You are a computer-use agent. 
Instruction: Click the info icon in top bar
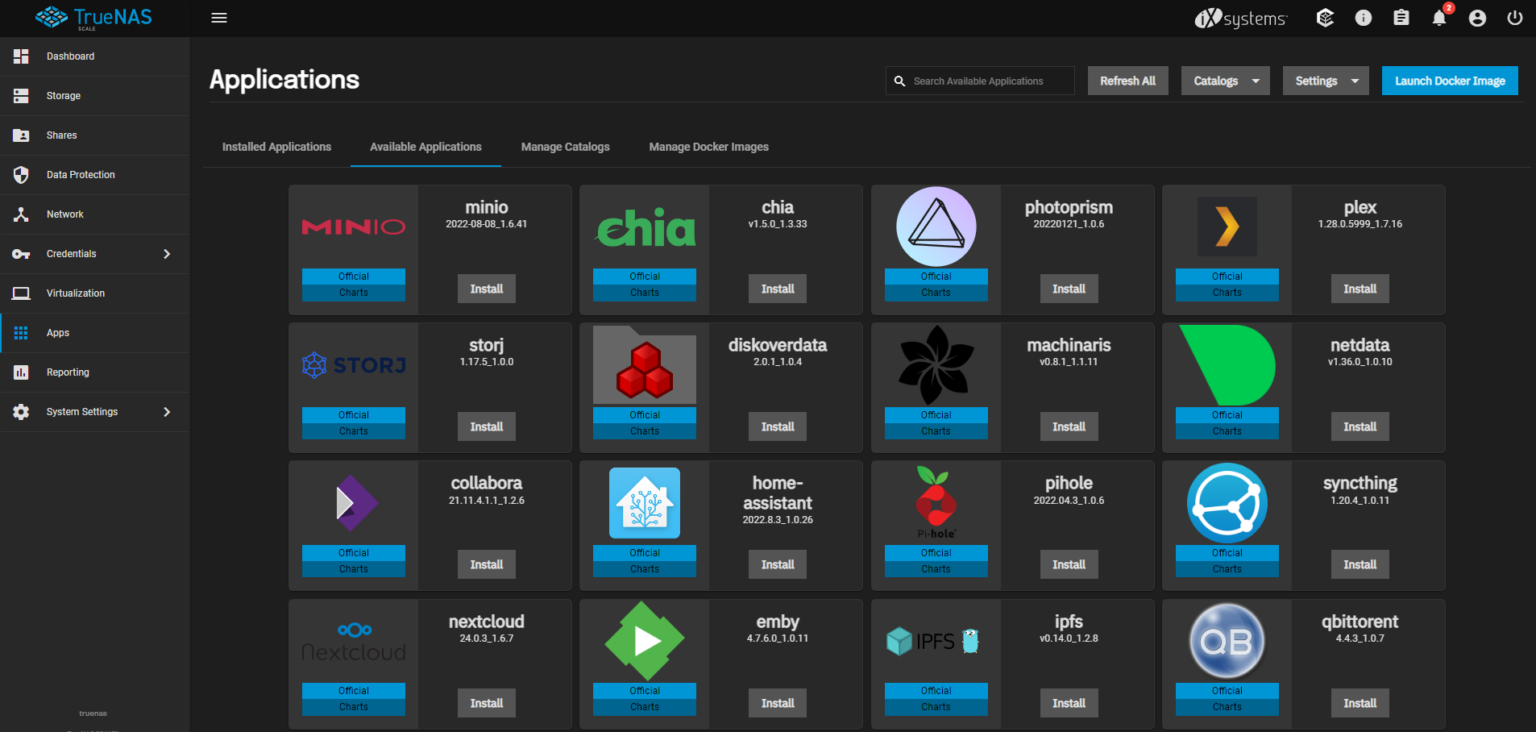(1363, 18)
